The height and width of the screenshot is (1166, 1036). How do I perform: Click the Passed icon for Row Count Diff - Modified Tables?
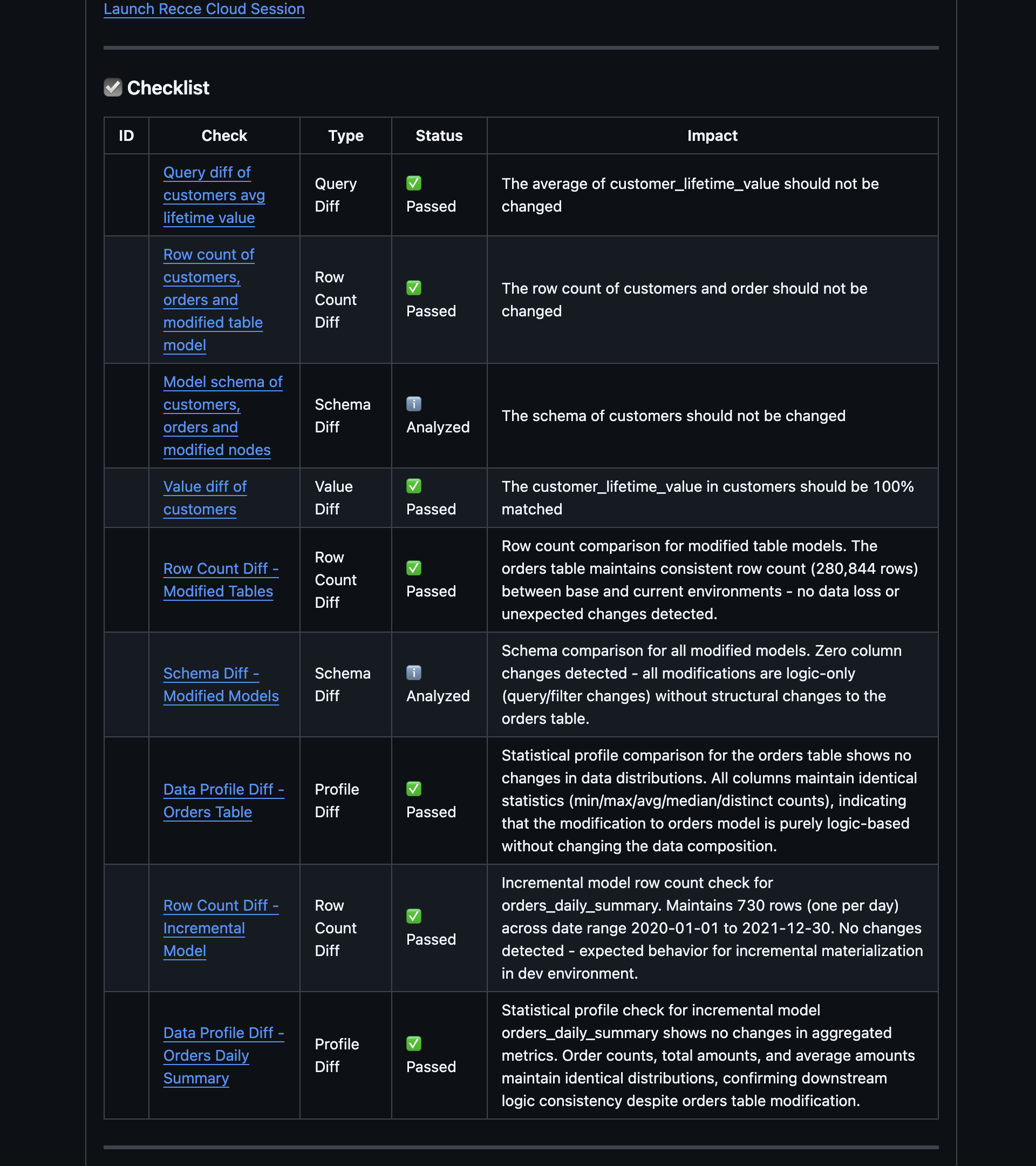[x=414, y=568]
